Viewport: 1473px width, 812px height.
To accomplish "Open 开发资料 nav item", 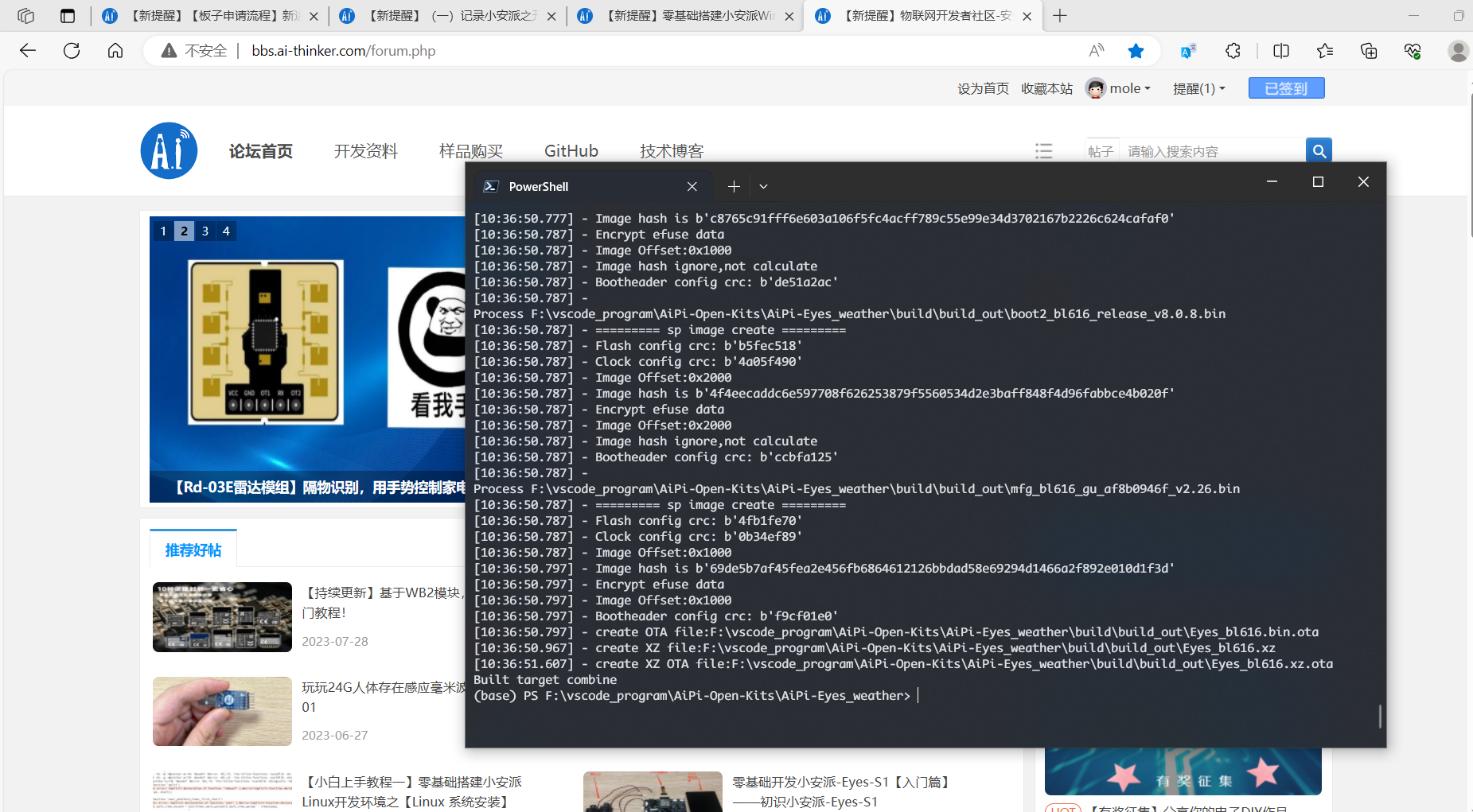I will (366, 151).
